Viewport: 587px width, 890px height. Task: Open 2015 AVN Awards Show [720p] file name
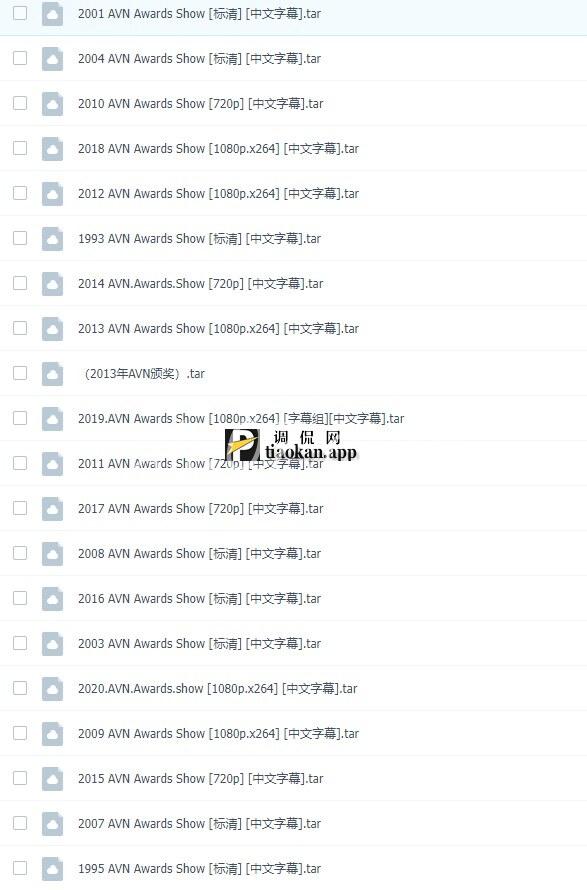tap(200, 779)
